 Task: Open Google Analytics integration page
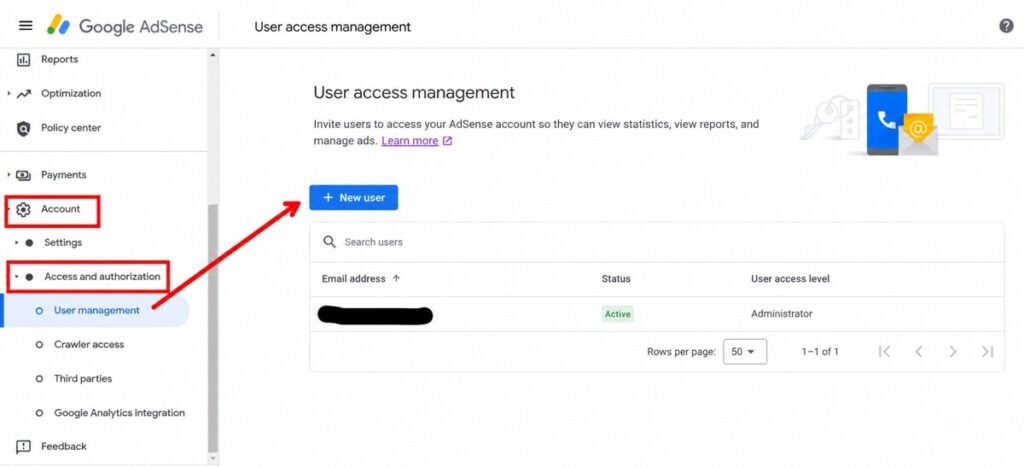point(120,413)
